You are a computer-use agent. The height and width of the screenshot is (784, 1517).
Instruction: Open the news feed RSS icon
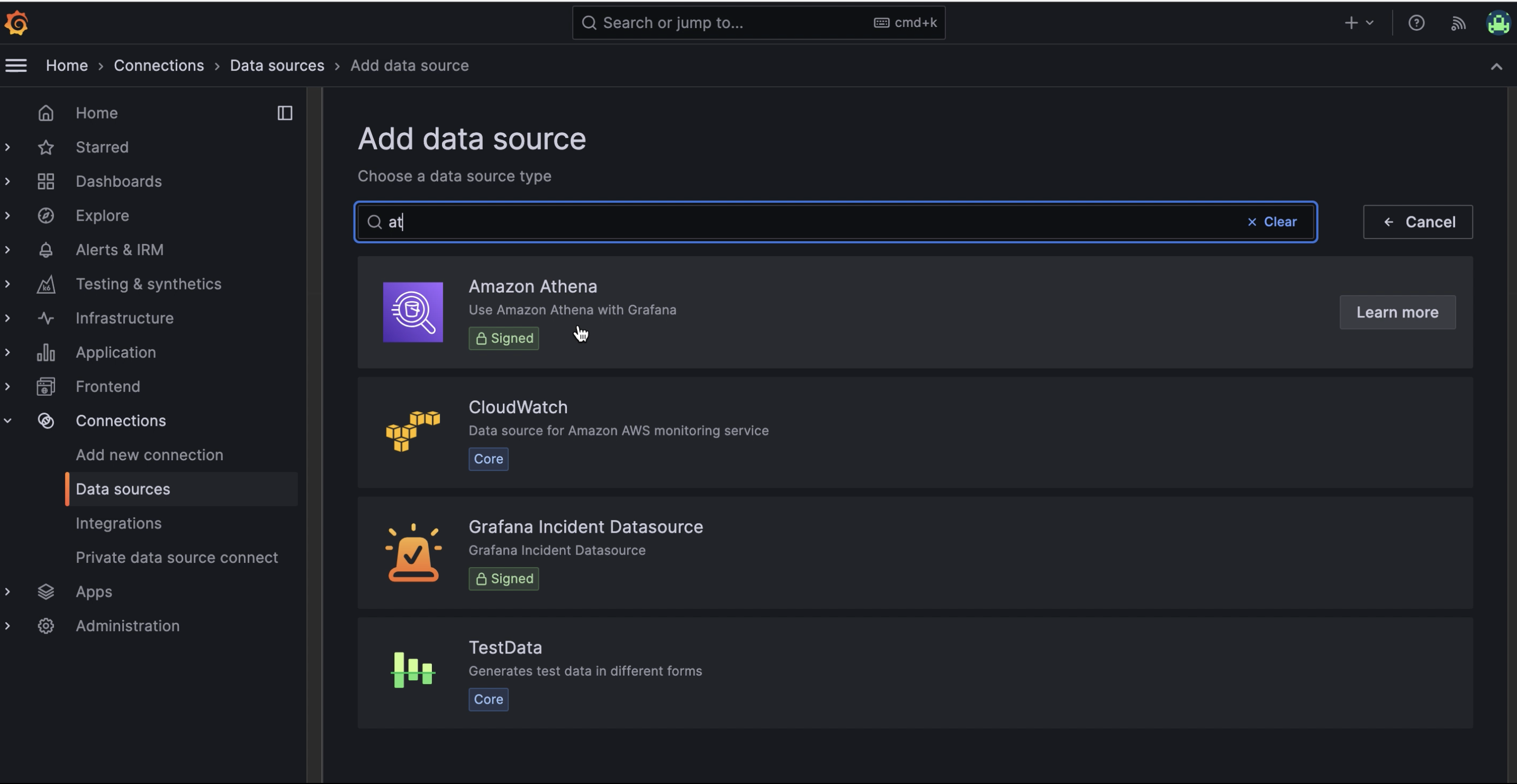tap(1458, 23)
